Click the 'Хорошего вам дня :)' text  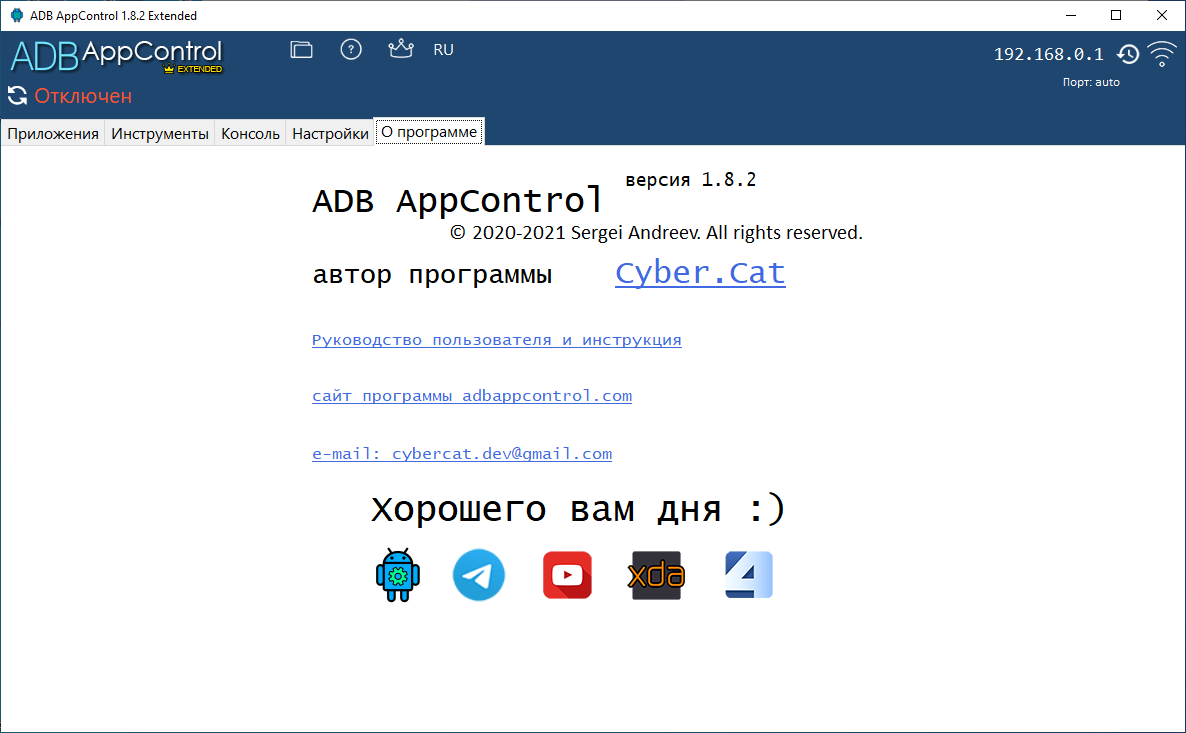point(579,509)
